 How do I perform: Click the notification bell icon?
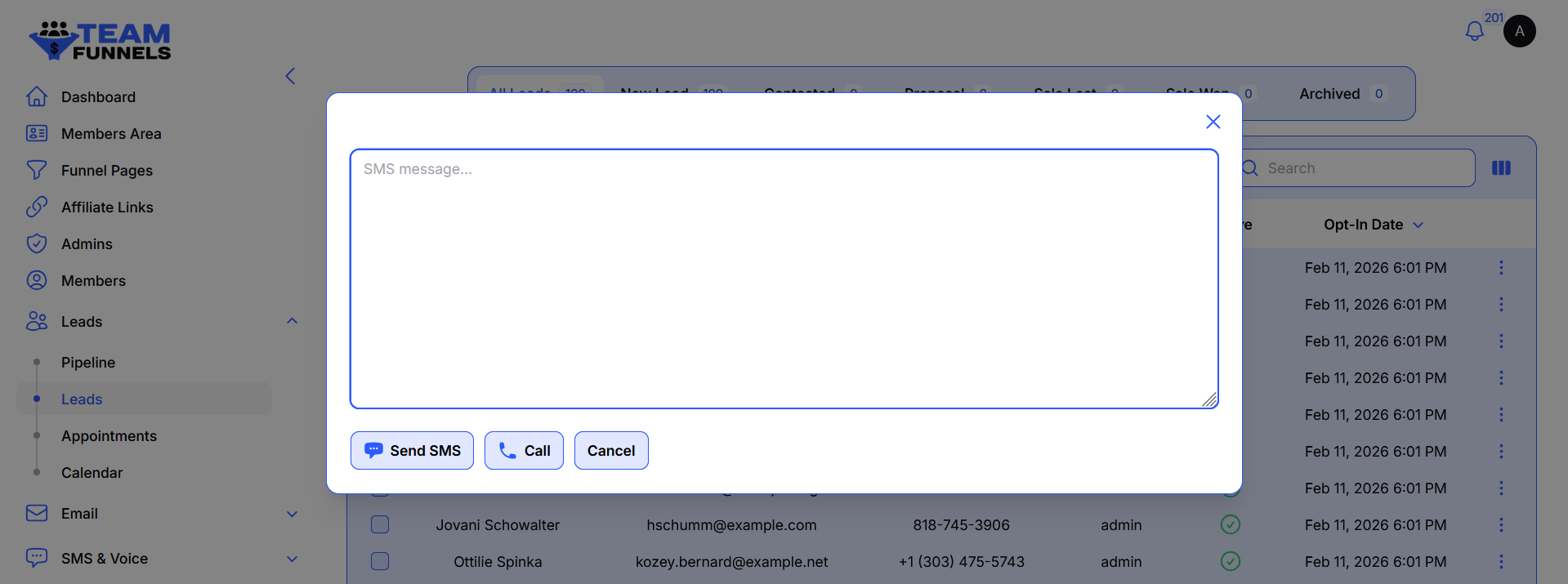point(1474,32)
